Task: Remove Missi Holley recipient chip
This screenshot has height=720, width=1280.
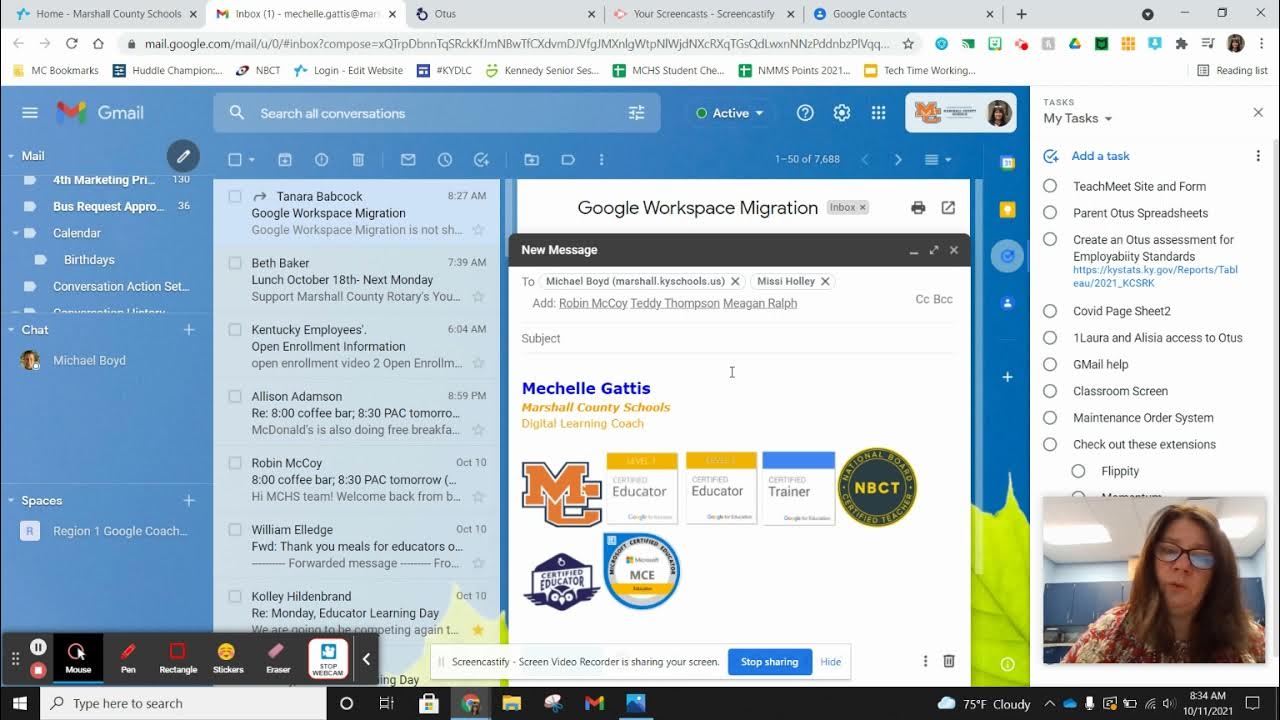Action: (825, 281)
